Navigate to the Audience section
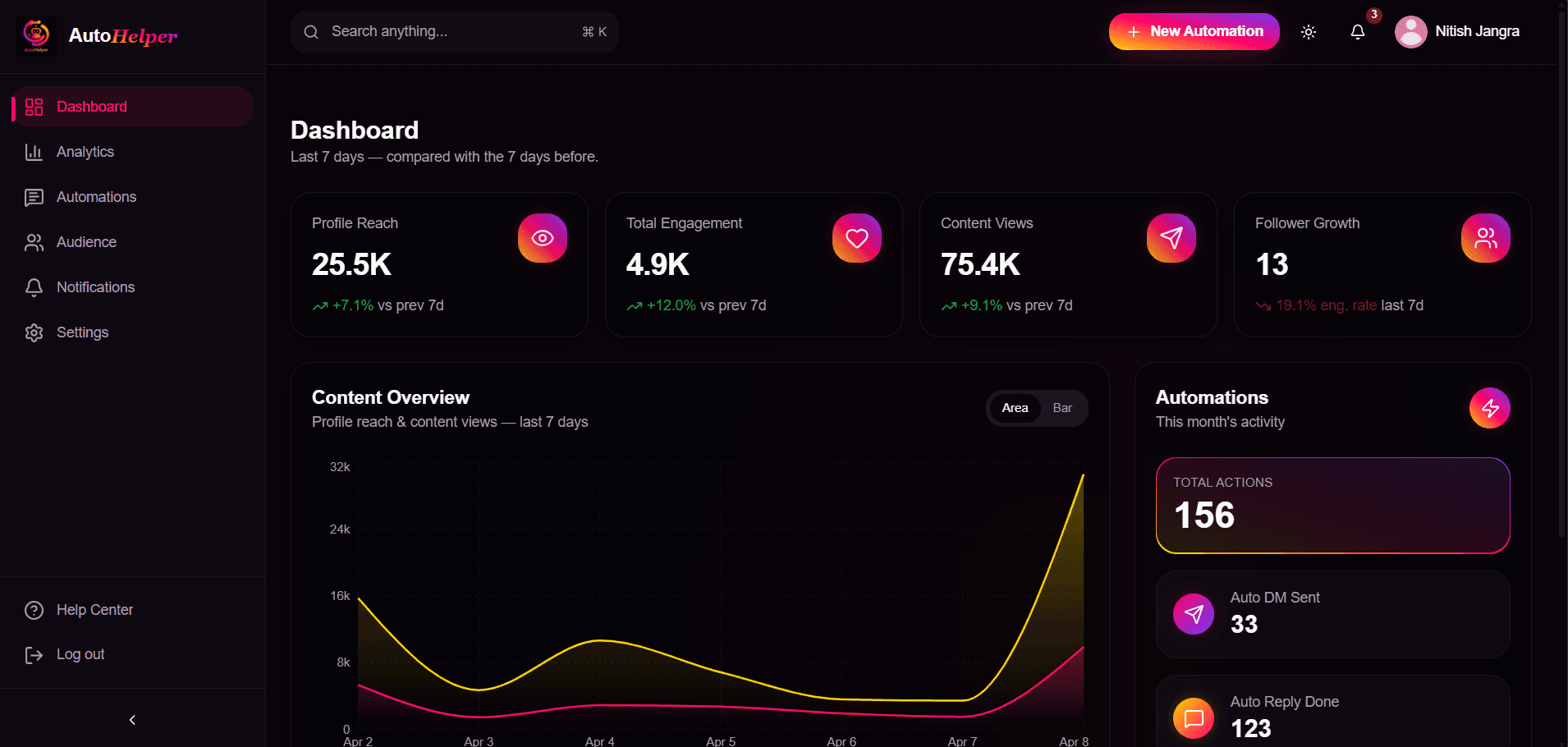This screenshot has width=1568, height=747. coord(86,241)
